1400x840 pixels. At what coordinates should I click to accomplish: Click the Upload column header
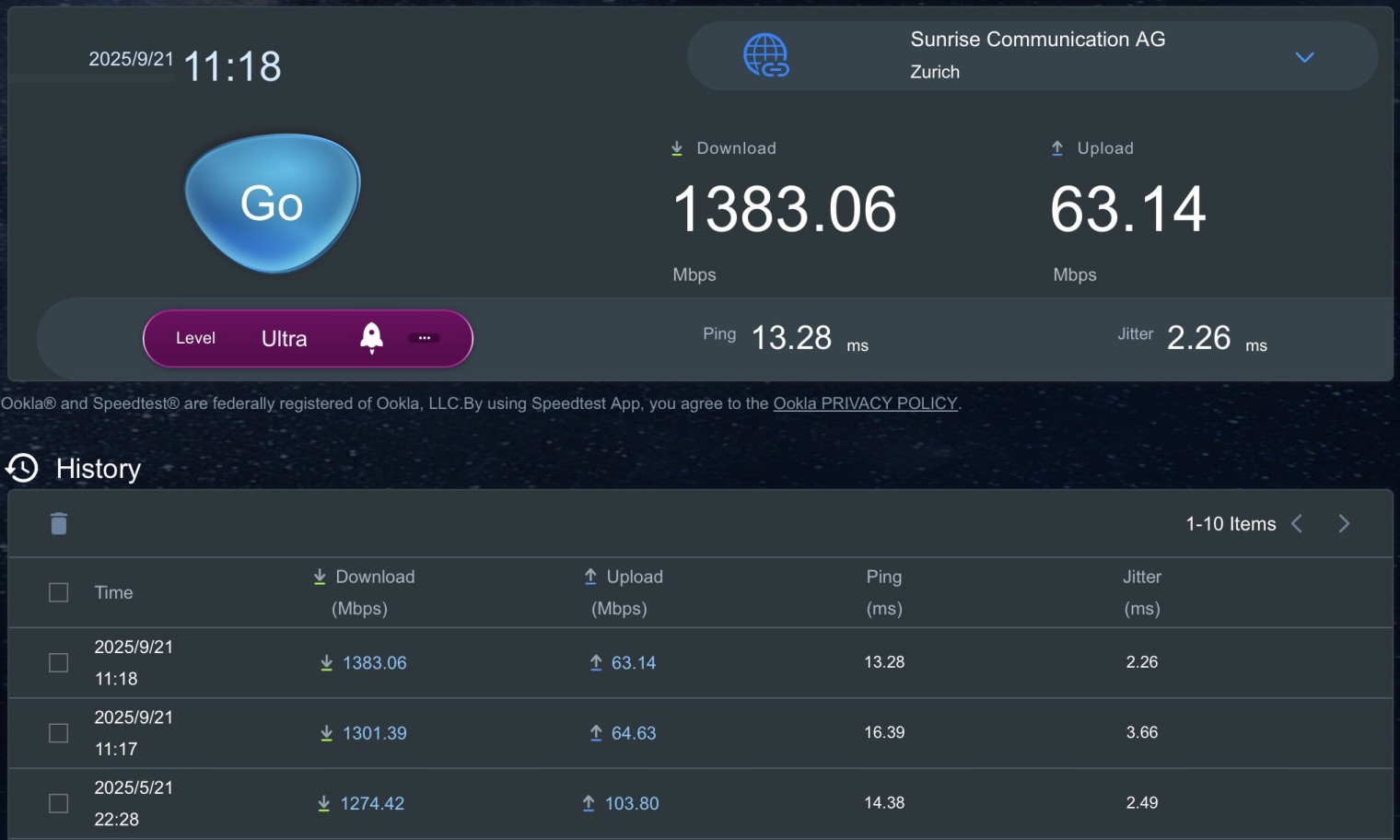624,577
